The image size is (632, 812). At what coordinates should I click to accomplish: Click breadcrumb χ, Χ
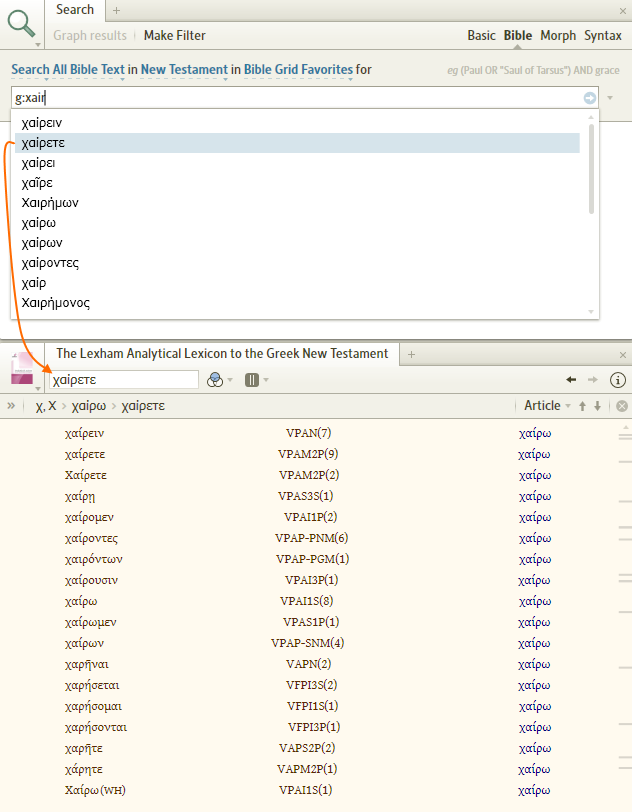[46, 406]
